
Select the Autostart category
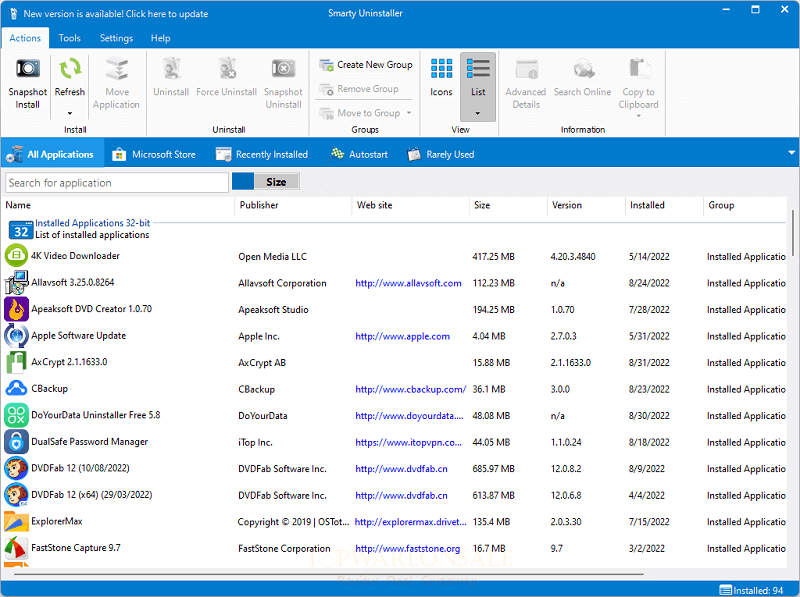click(359, 154)
